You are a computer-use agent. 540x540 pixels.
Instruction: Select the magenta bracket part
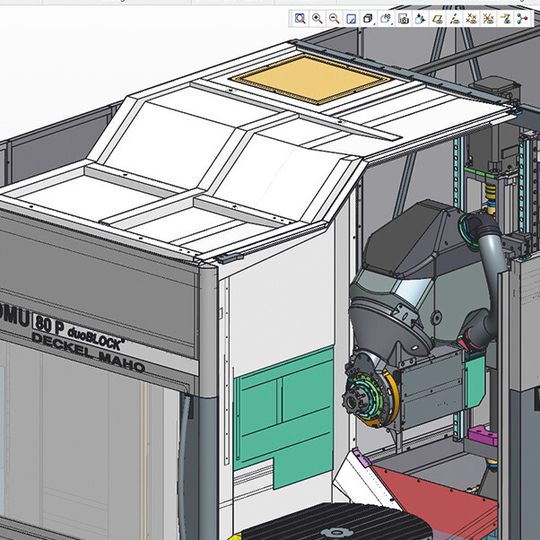point(482,436)
